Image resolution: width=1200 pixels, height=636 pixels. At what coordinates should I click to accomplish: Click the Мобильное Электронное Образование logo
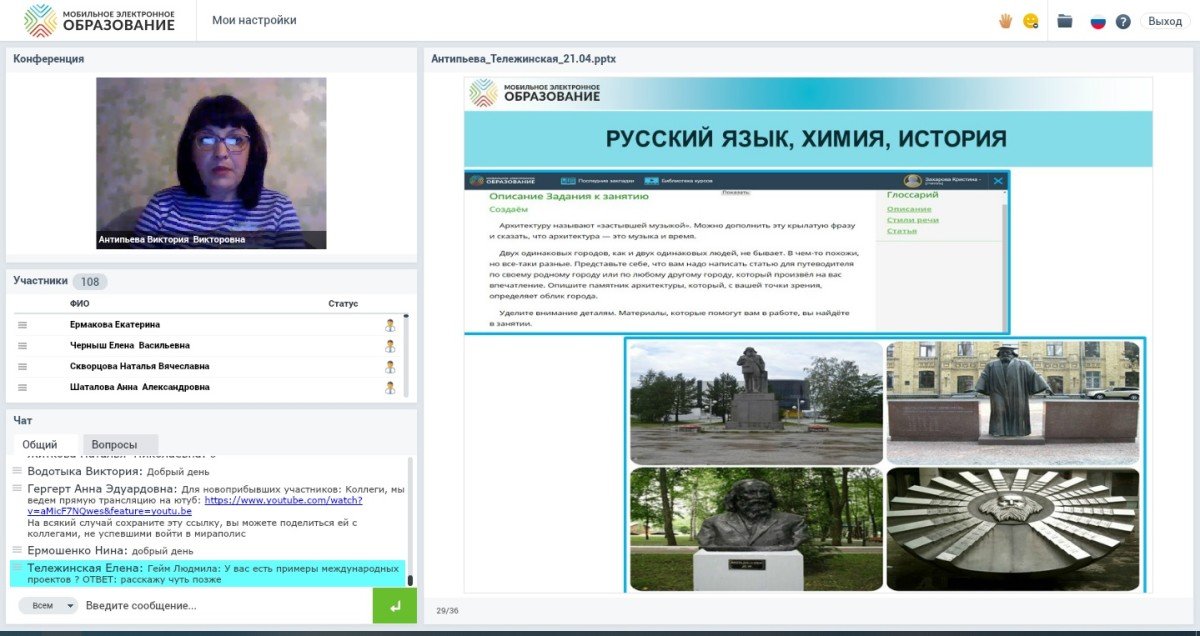point(100,20)
